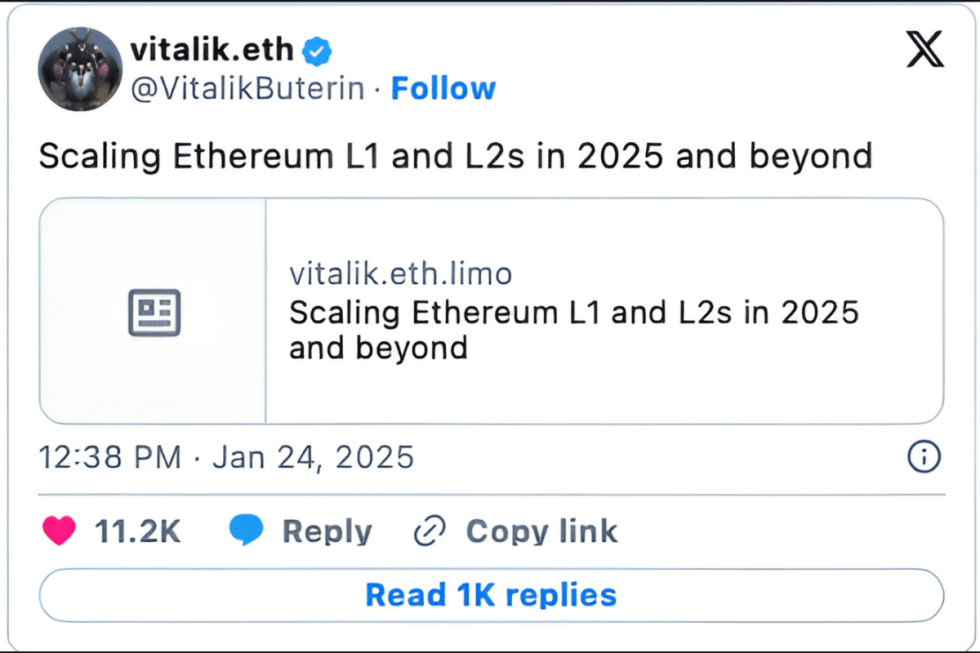Click the Copy link text
The image size is (980, 653).
coord(541,531)
